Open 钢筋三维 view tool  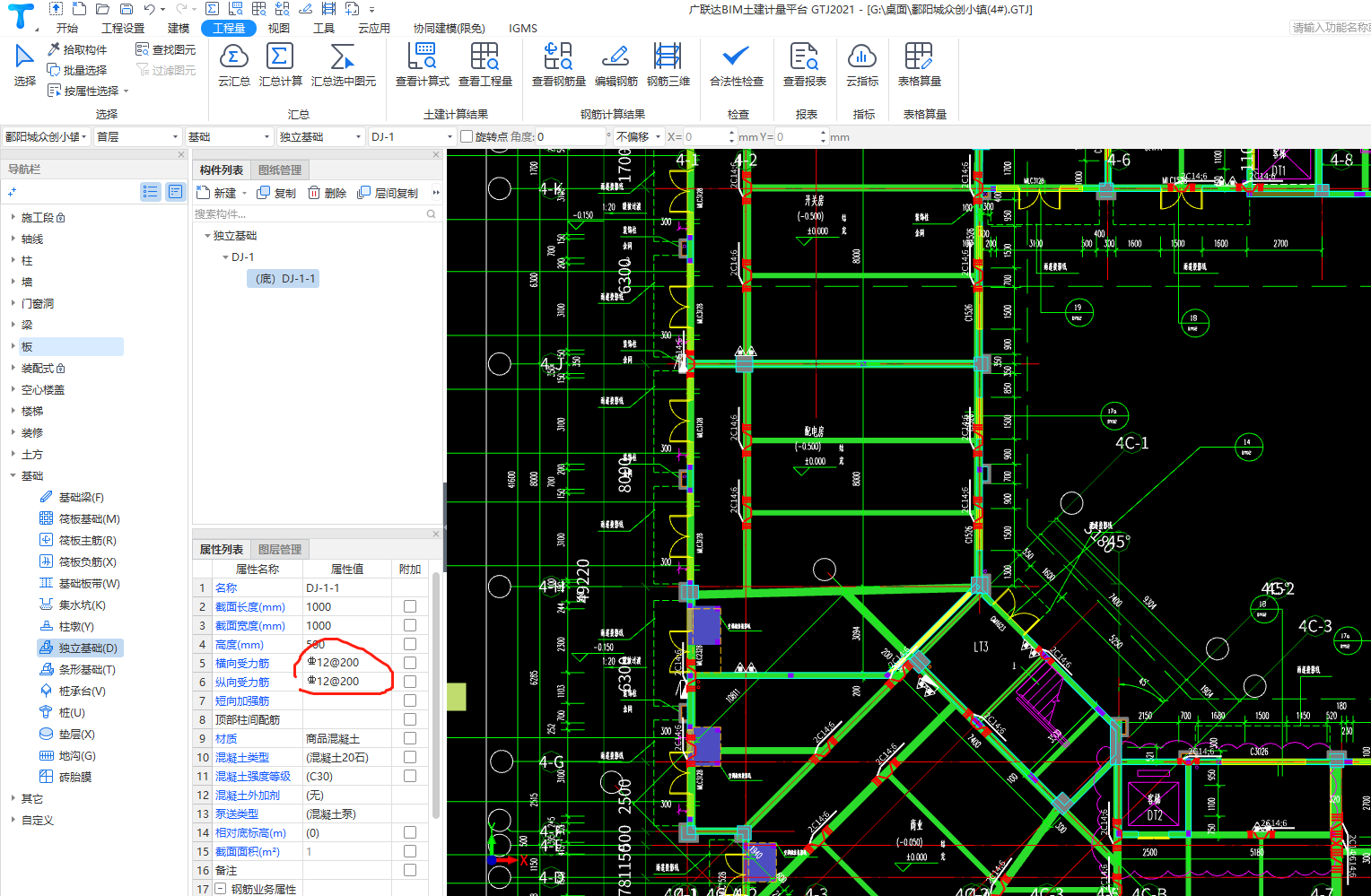(668, 65)
